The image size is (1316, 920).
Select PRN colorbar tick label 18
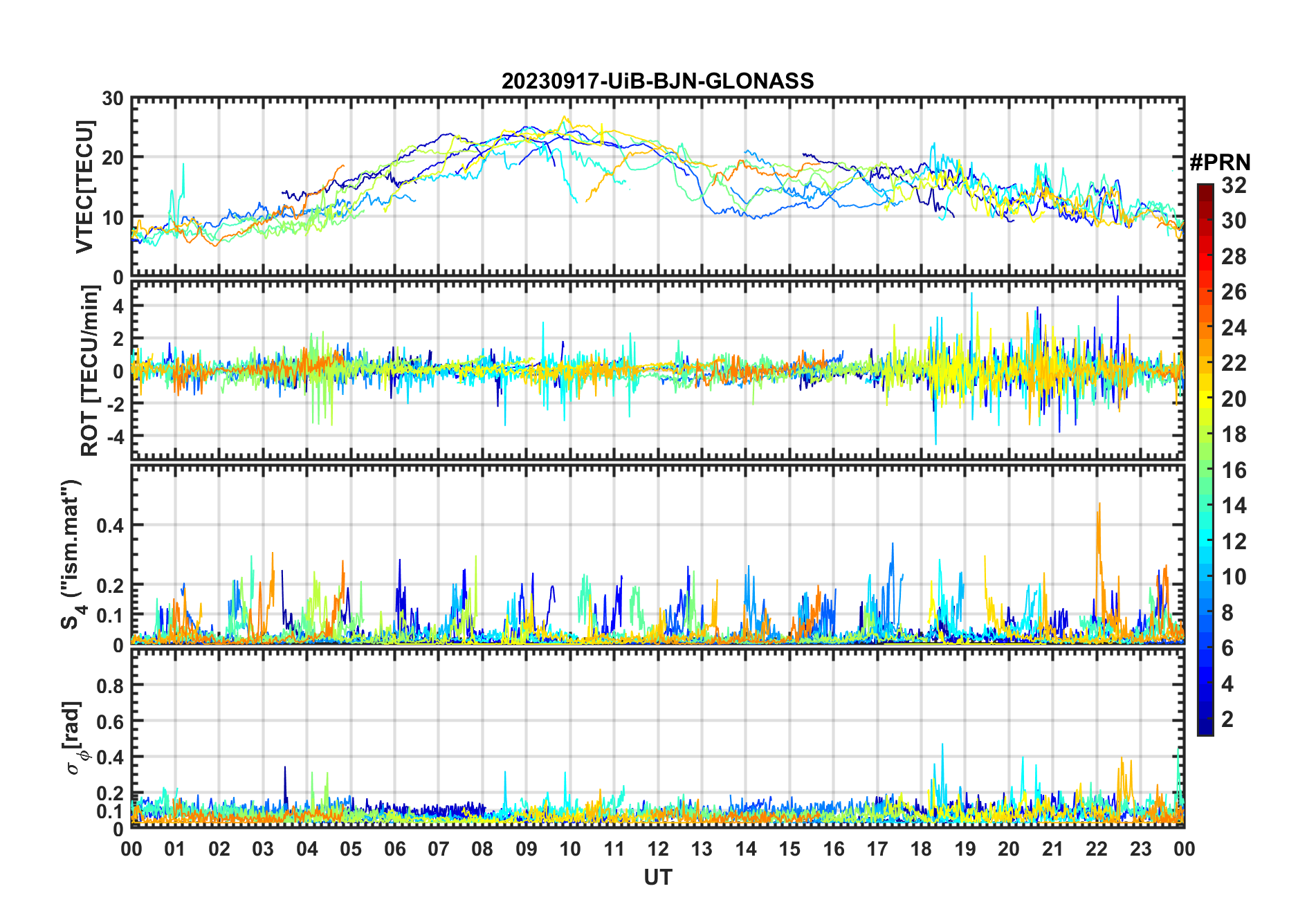1234,434
